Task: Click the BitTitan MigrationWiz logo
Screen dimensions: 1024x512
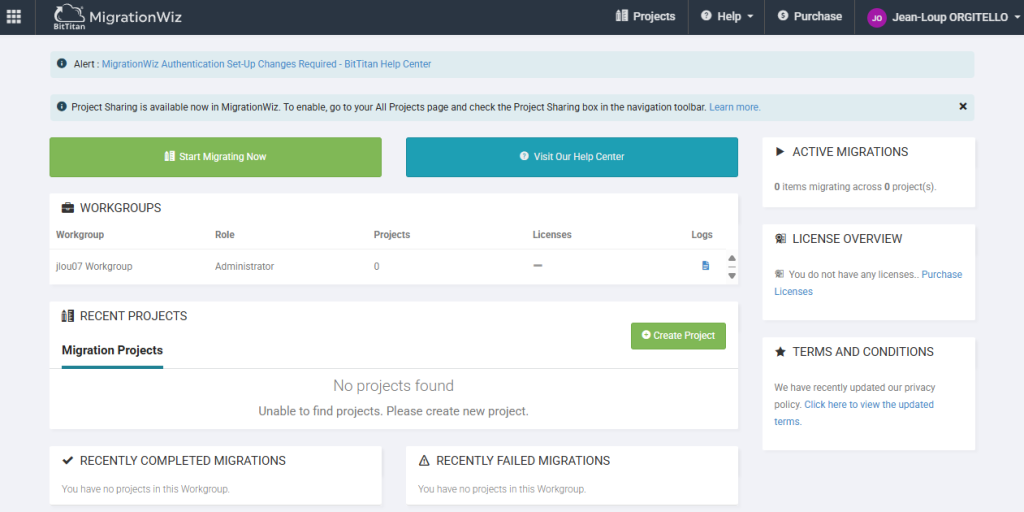Action: 118,17
